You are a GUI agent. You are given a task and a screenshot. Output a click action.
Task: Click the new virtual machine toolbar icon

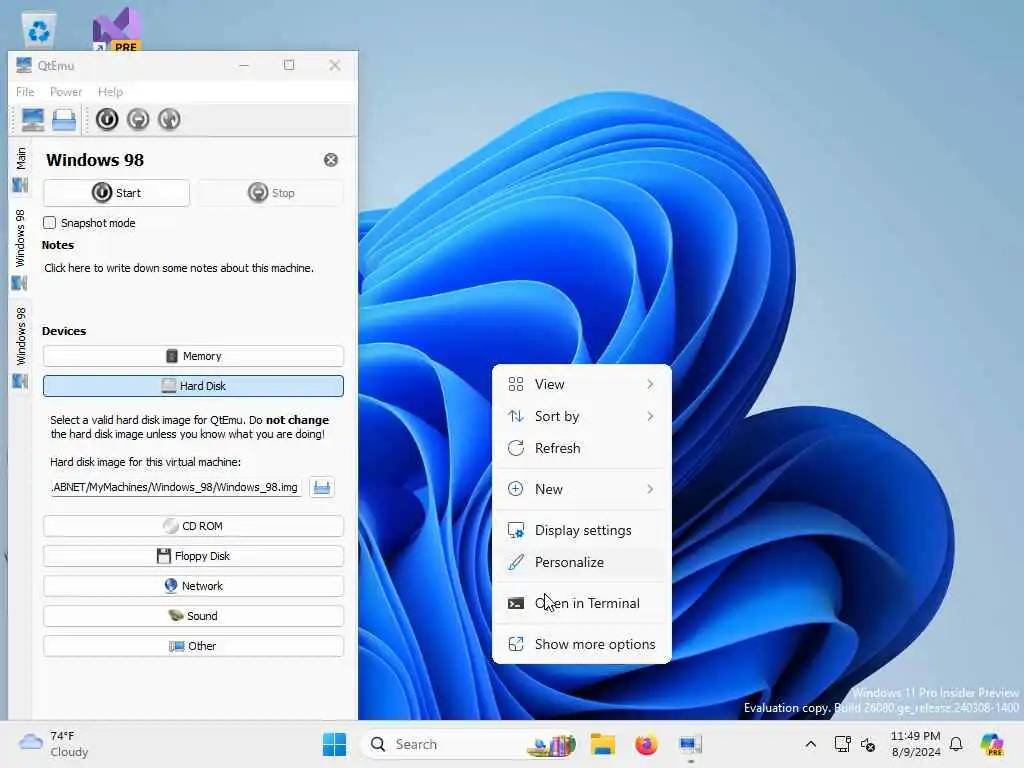coord(33,120)
